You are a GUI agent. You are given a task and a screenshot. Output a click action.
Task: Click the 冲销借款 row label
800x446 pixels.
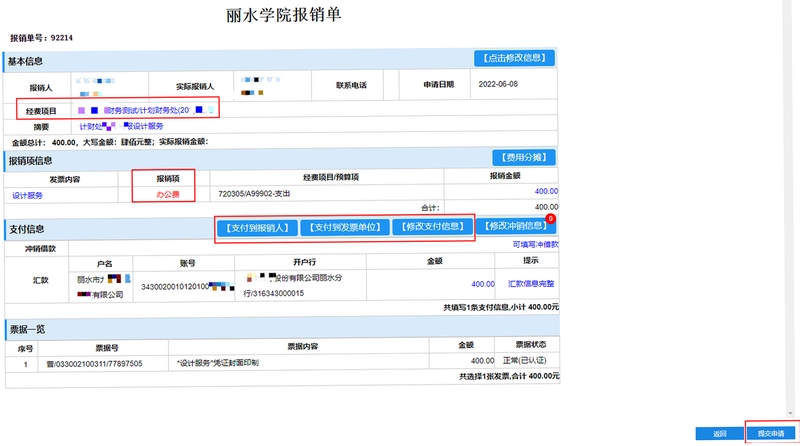point(40,249)
